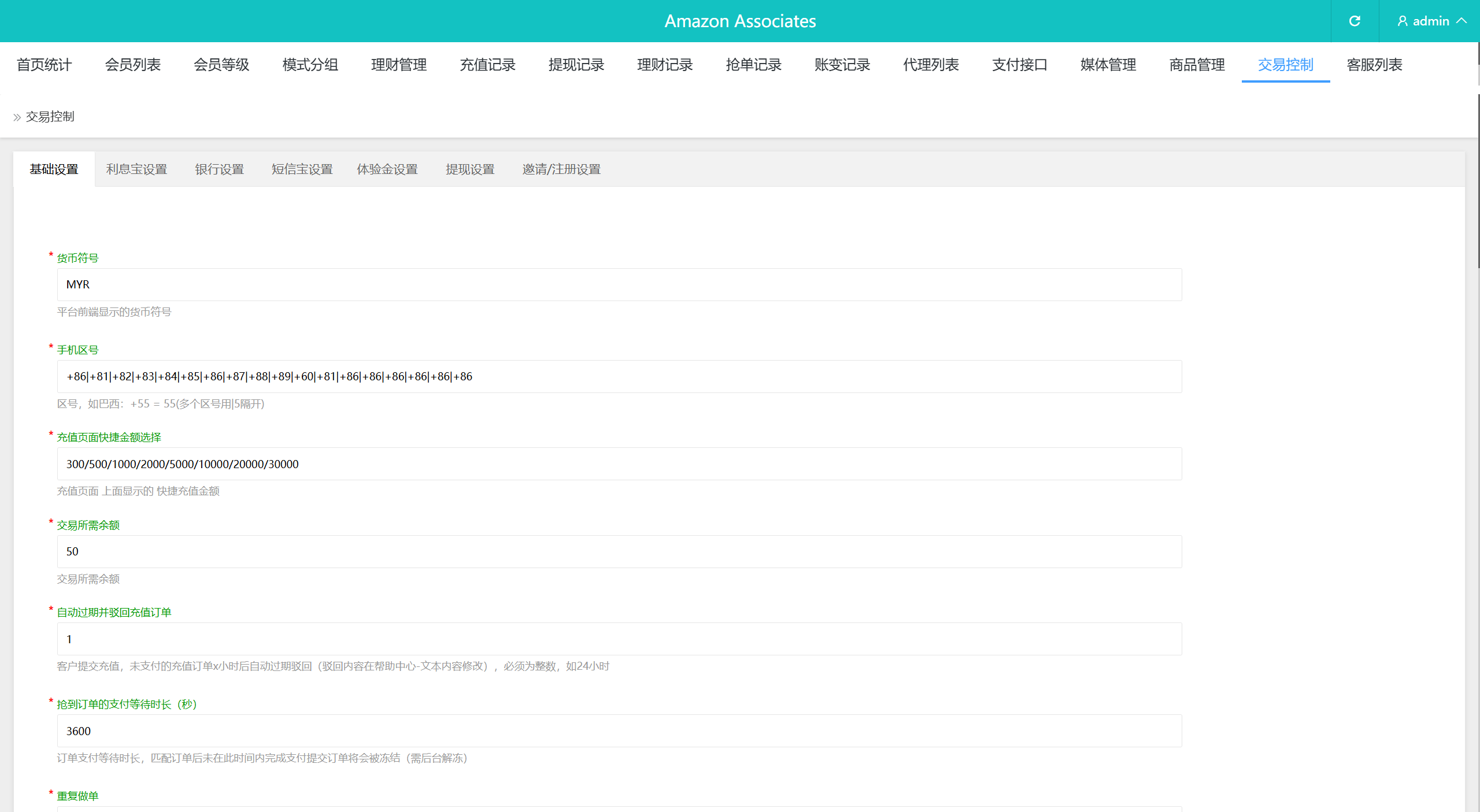Open 客服列表 in top navigation
The width and height of the screenshot is (1480, 812).
(x=1374, y=65)
